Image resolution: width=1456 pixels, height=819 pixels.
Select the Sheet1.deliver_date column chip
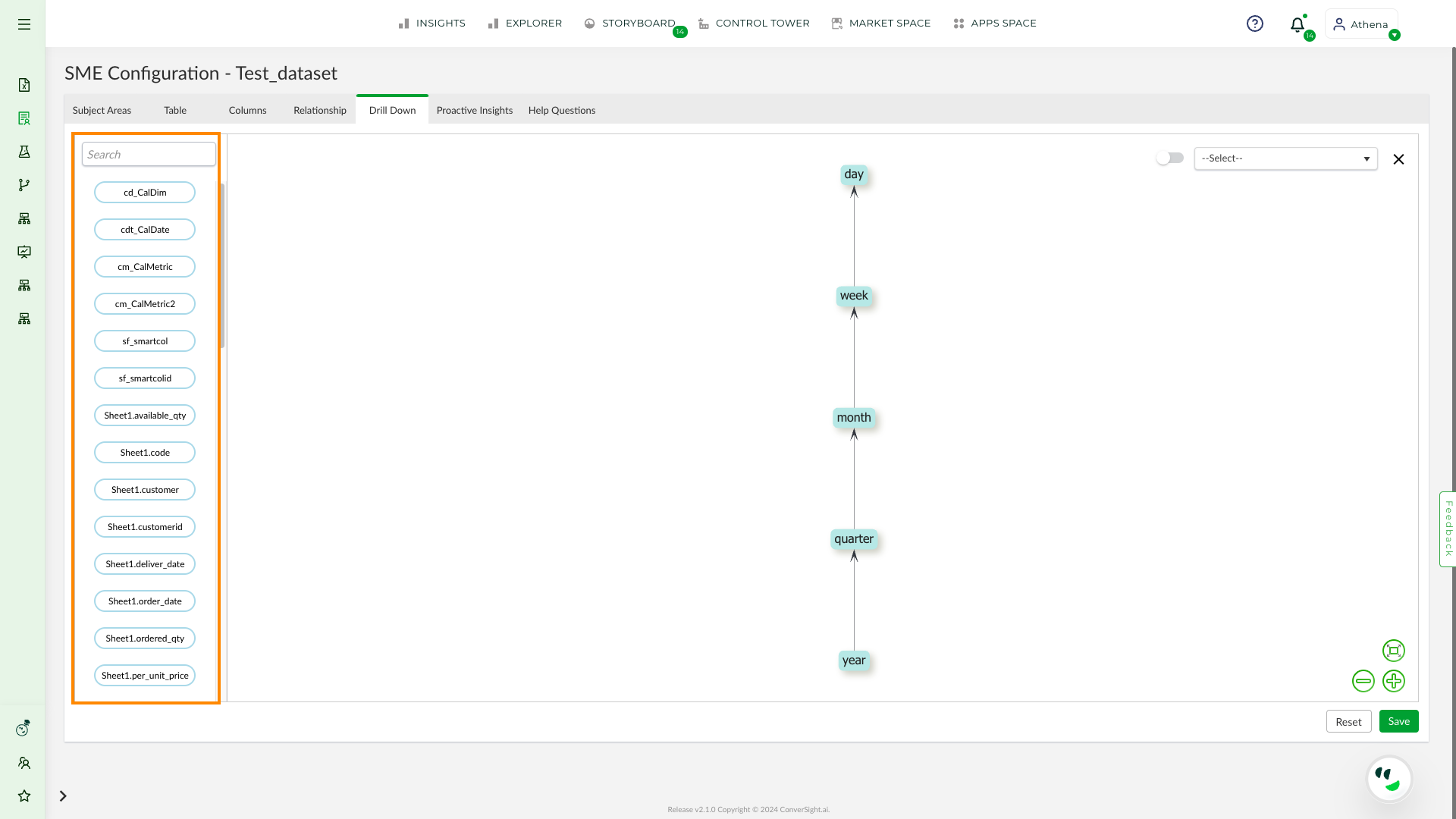[x=145, y=564]
